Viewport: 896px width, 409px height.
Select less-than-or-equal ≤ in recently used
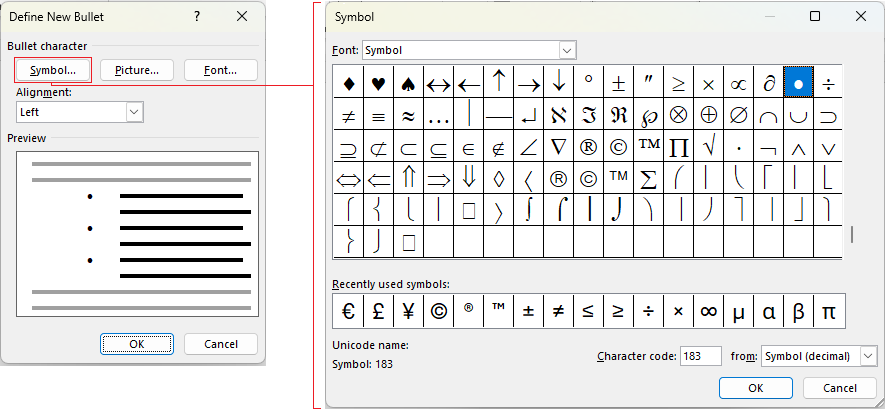coord(588,311)
